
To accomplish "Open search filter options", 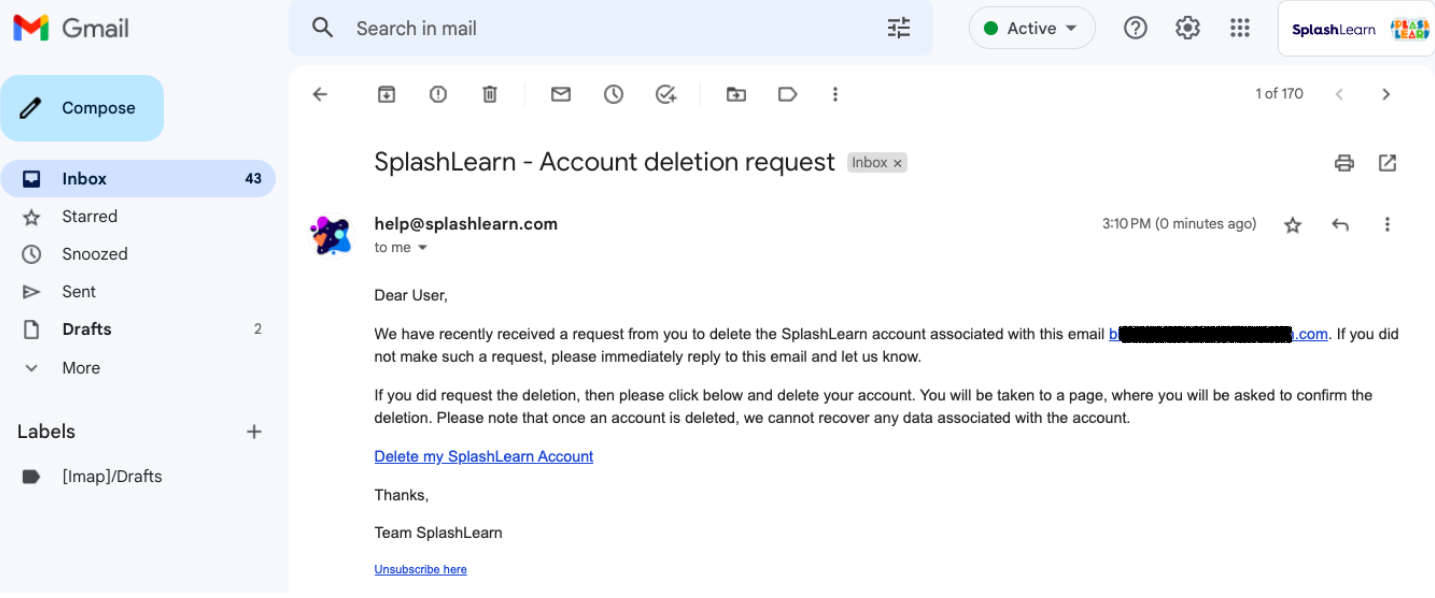I will coord(899,28).
